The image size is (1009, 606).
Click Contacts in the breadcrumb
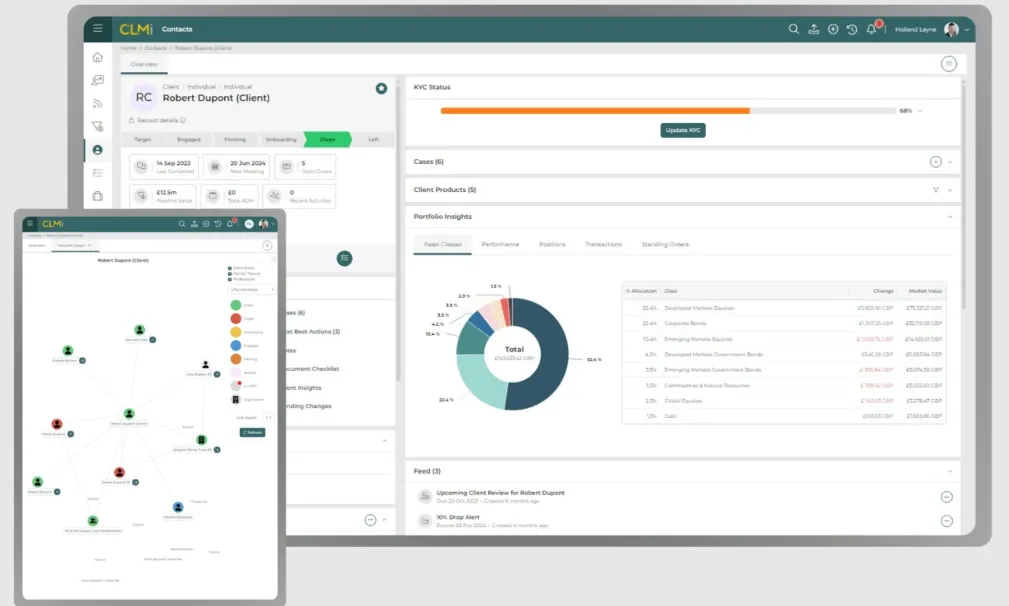[155, 48]
